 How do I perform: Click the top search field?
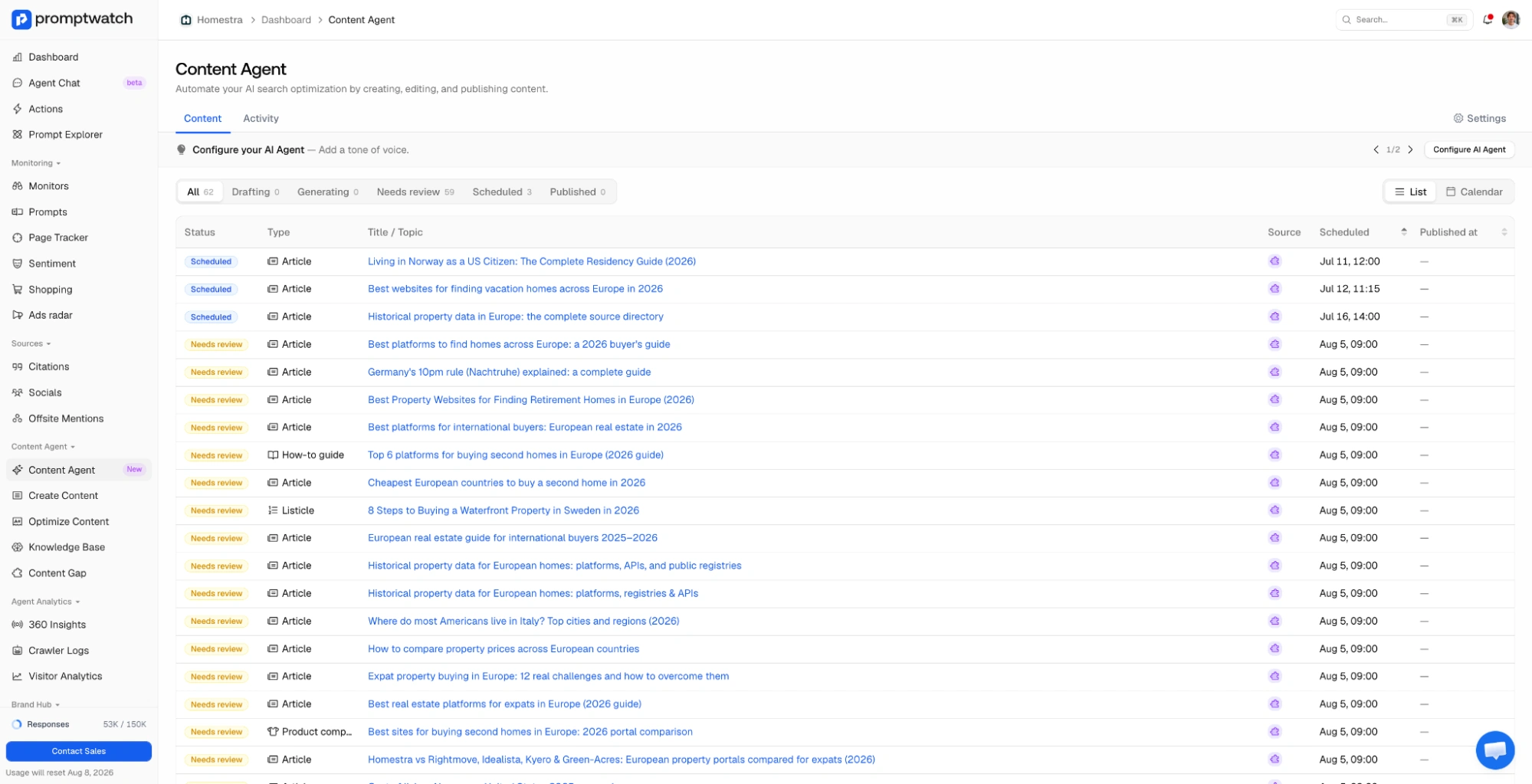pos(1404,19)
